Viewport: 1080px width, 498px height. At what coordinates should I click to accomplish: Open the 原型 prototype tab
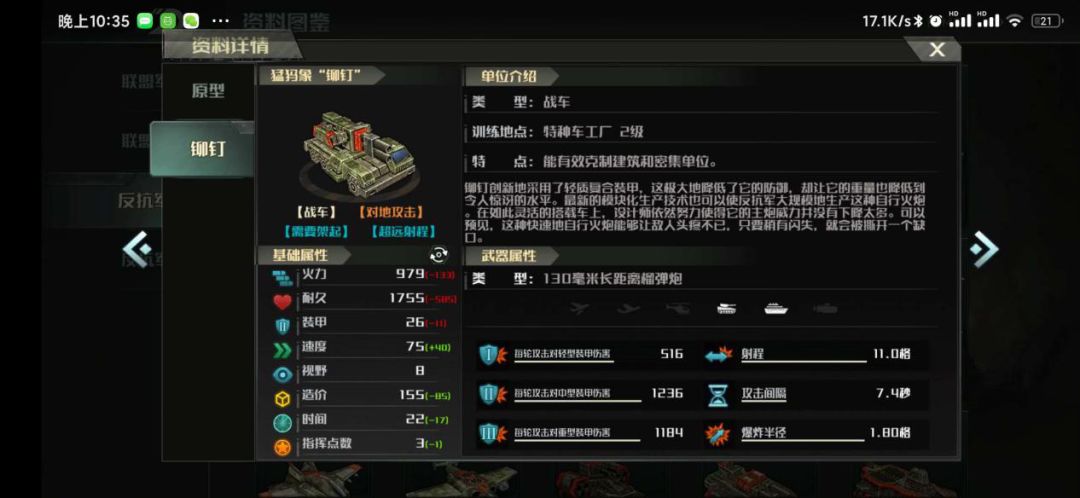coord(208,91)
